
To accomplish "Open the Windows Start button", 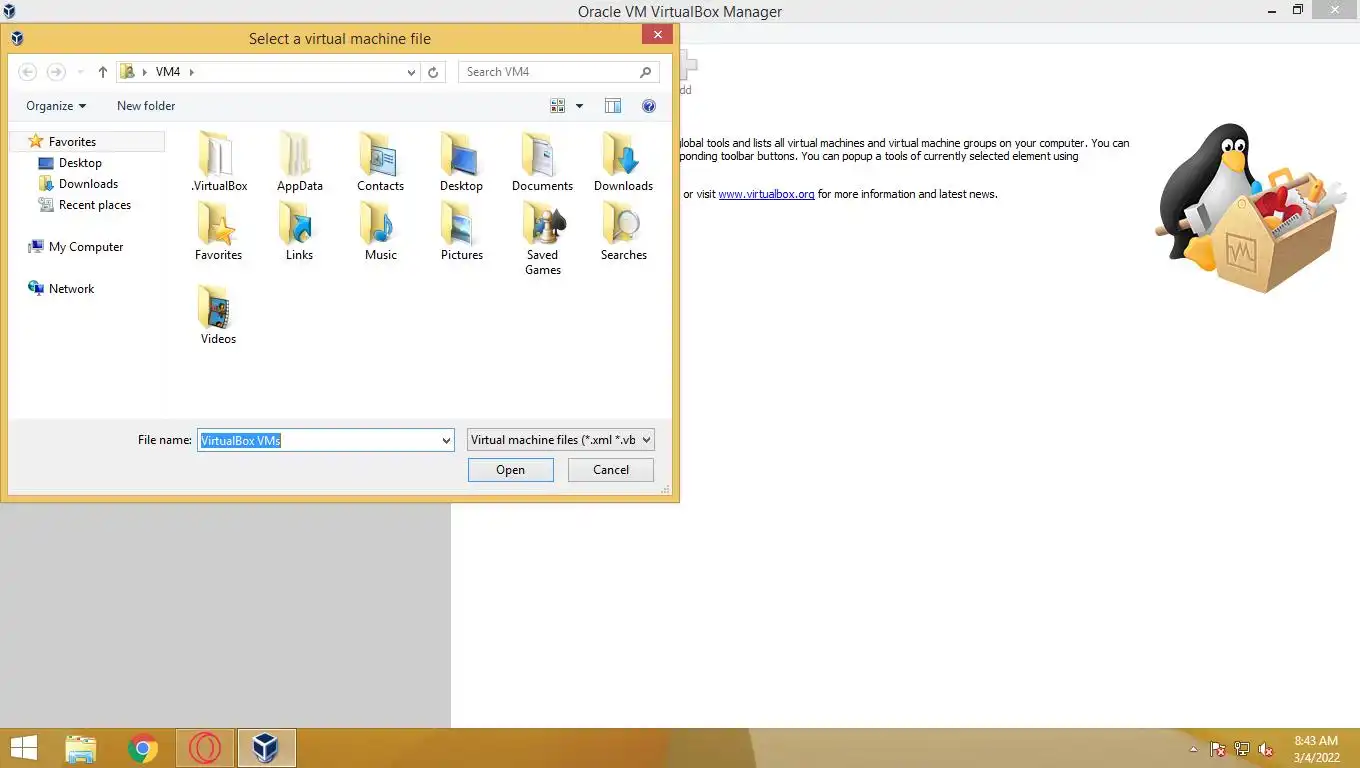I will [23, 748].
